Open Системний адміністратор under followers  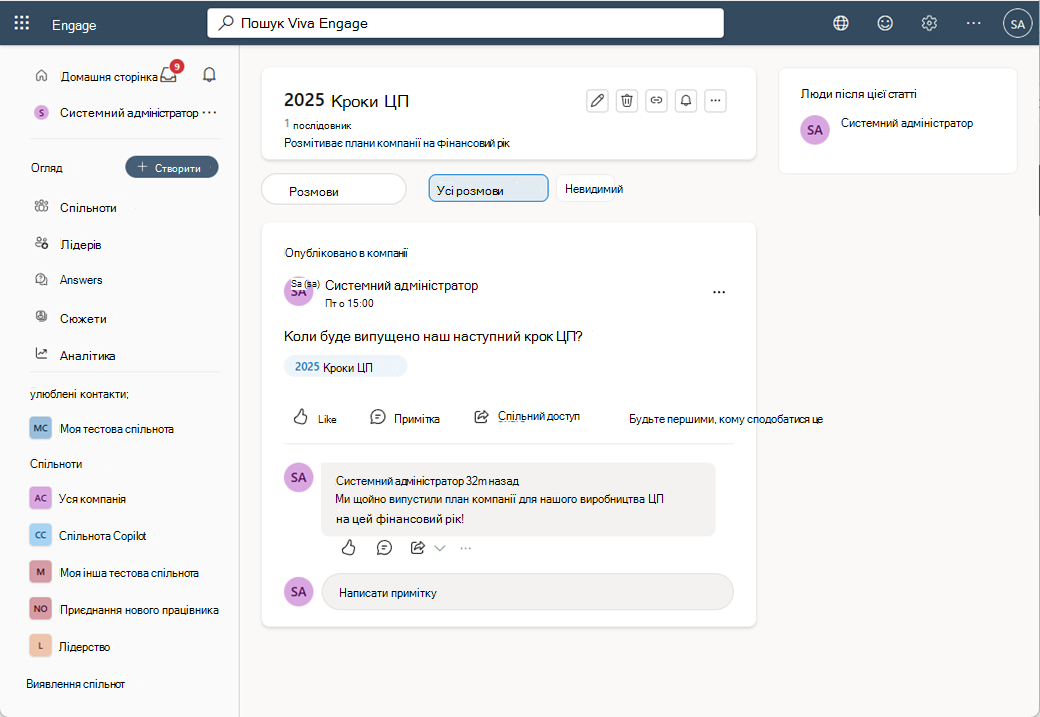point(907,123)
